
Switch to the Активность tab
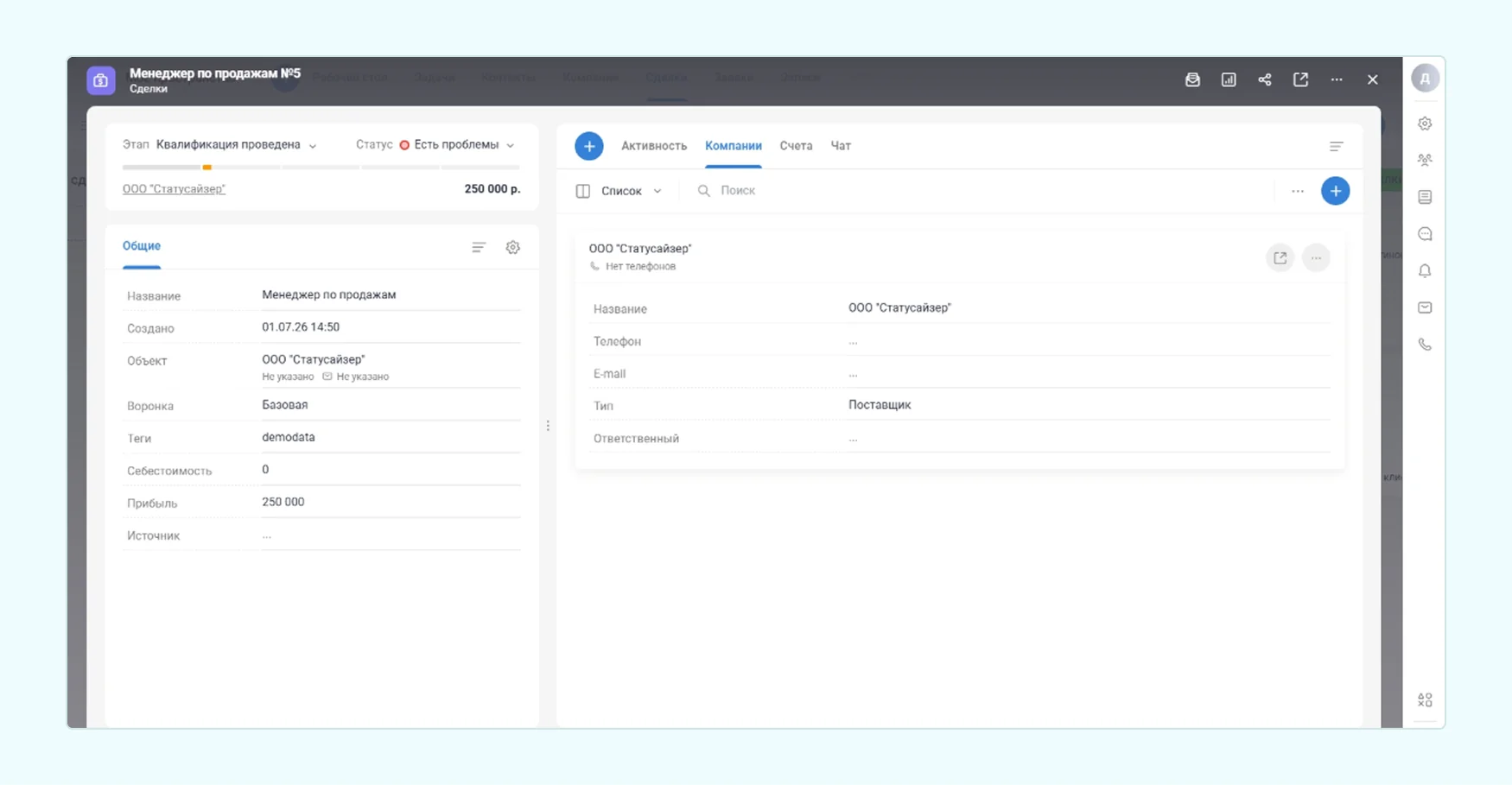coord(654,146)
